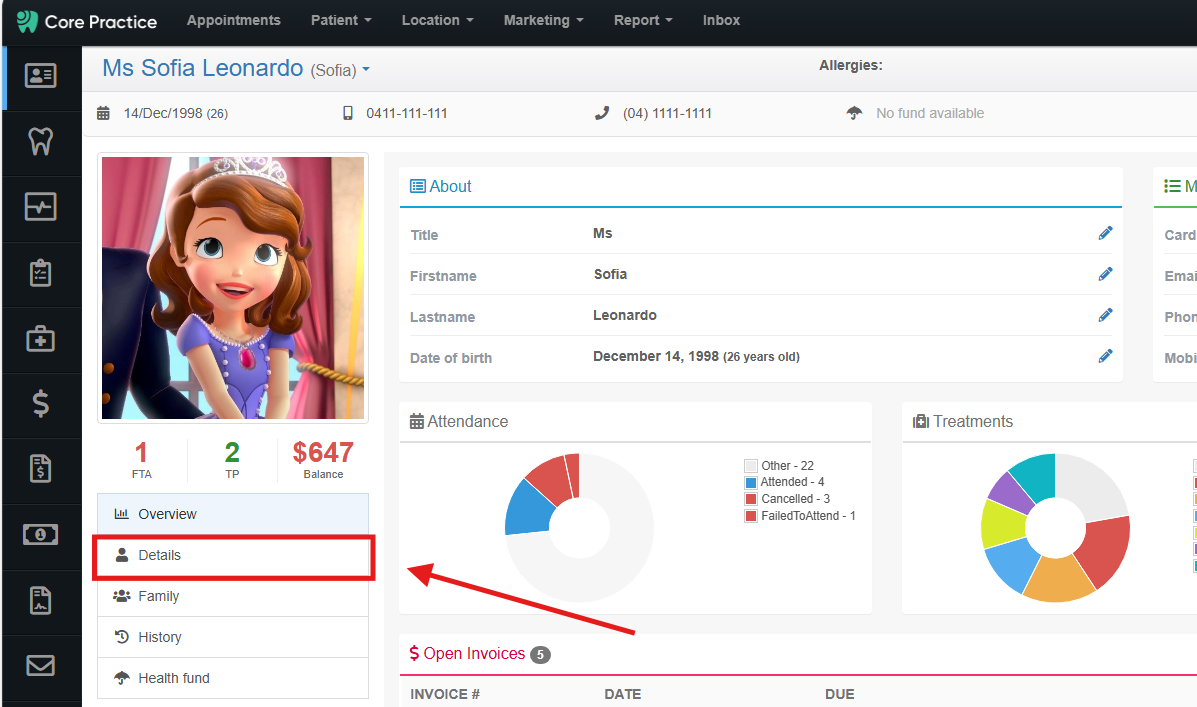Viewport: 1197px width, 707px height.
Task: Click the landline phone handset icon
Action: [x=602, y=114]
